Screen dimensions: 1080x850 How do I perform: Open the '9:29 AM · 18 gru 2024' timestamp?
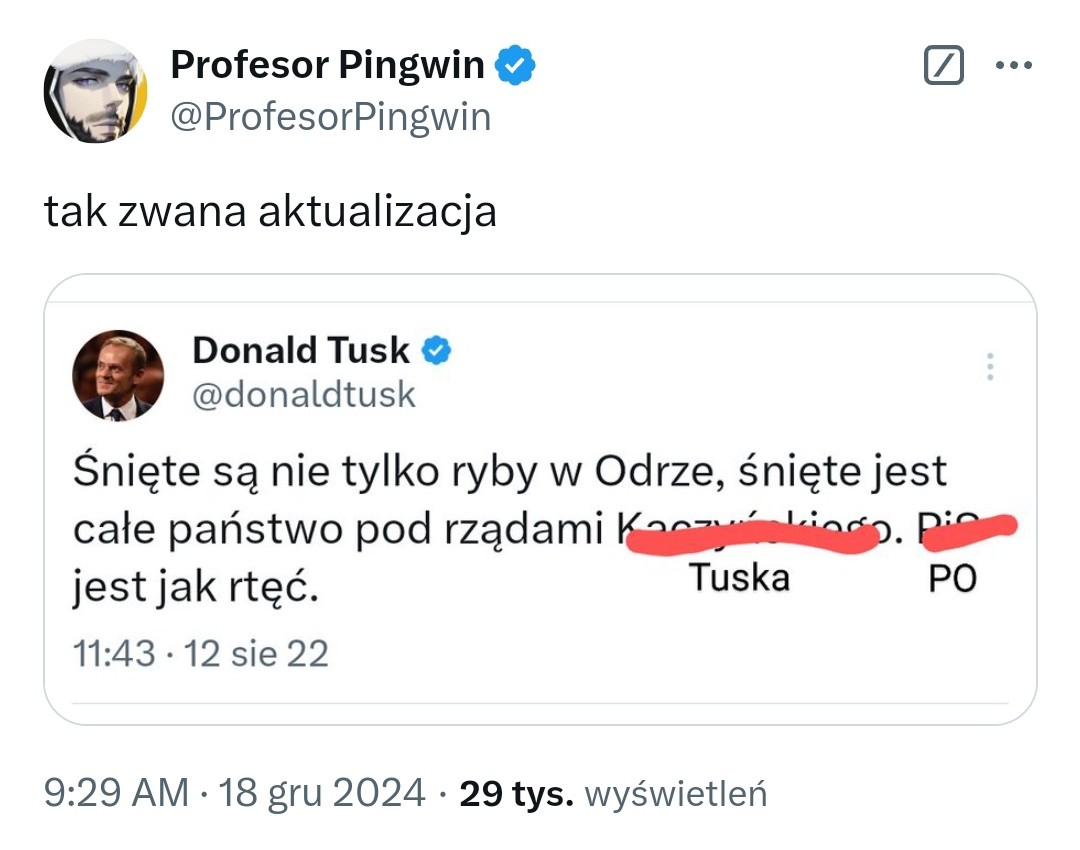coord(235,794)
